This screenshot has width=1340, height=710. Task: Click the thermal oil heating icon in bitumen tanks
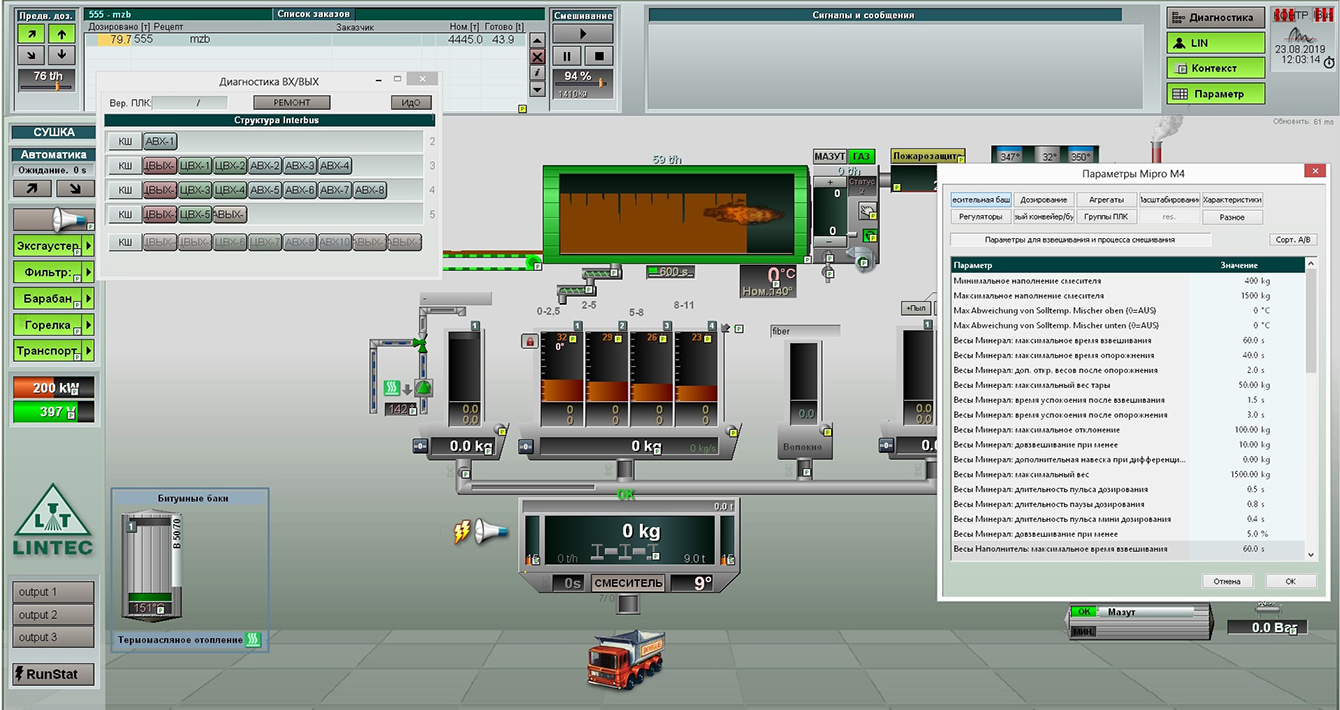253,639
